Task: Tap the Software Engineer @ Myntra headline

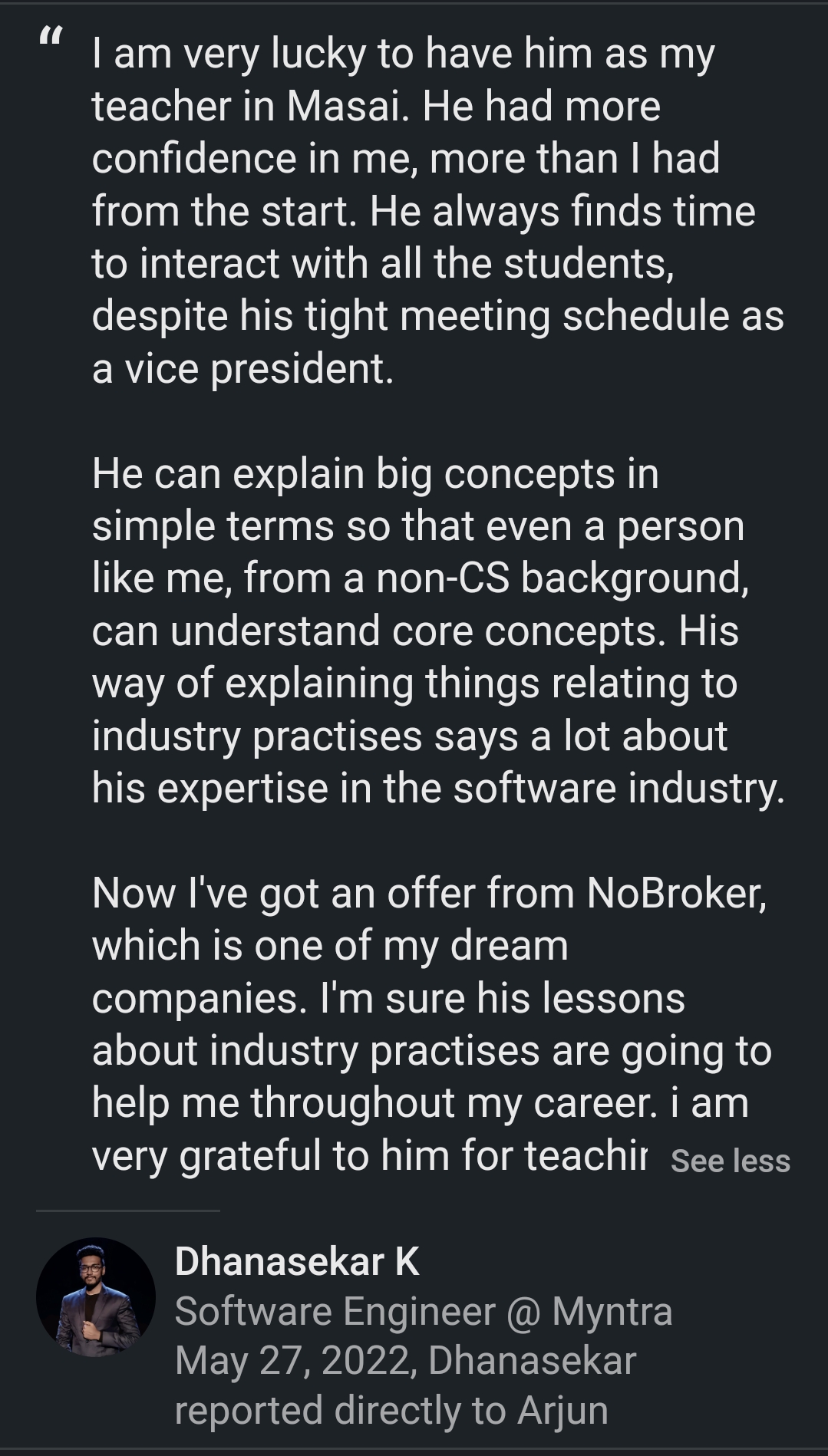Action: 423,1310
